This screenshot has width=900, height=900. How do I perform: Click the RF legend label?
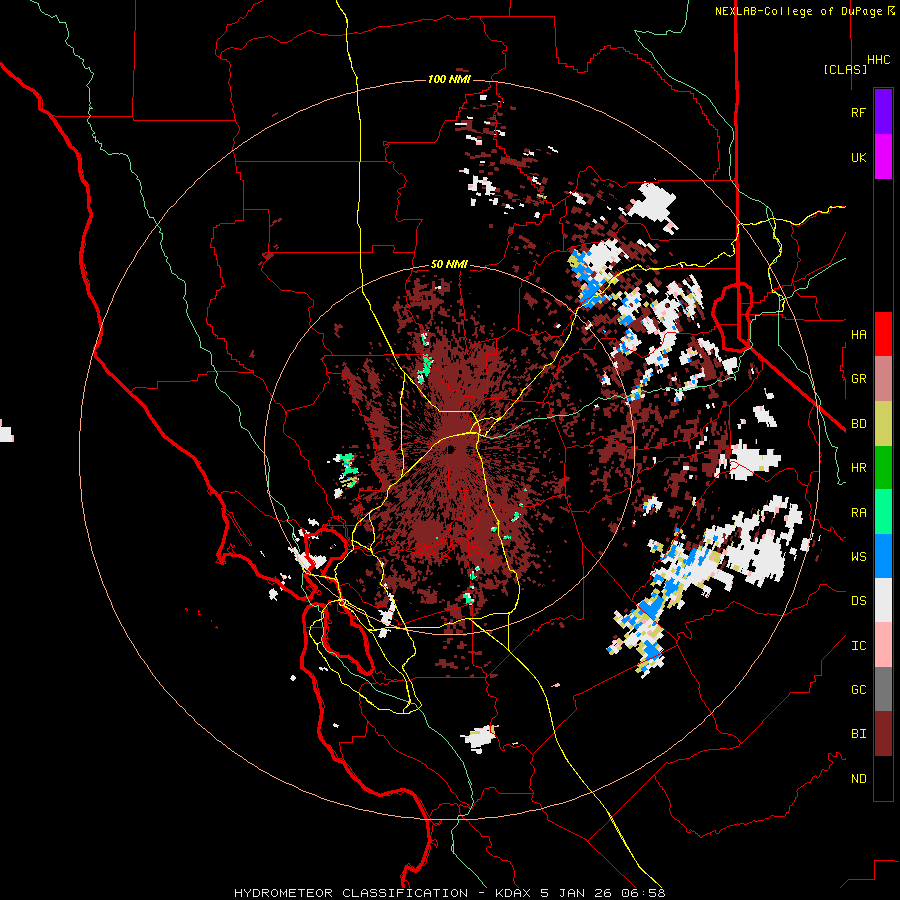pos(858,112)
